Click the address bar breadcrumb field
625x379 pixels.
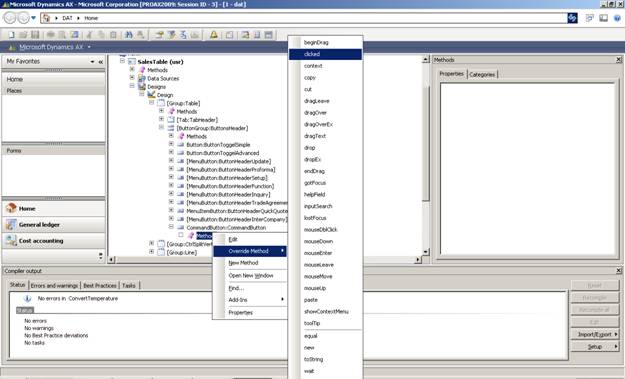click(304, 18)
